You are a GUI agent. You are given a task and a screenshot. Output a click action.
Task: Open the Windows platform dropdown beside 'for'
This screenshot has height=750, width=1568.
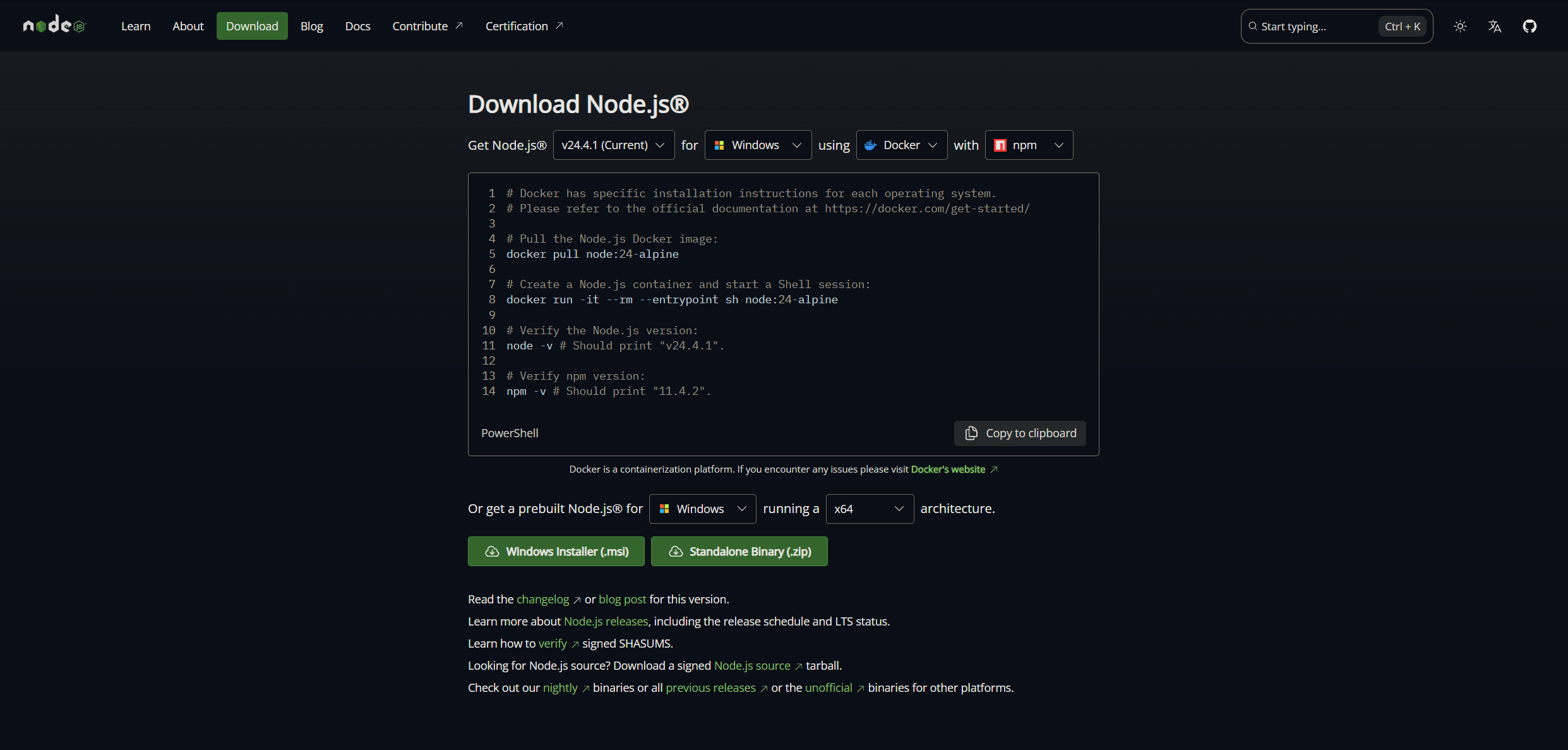[758, 145]
